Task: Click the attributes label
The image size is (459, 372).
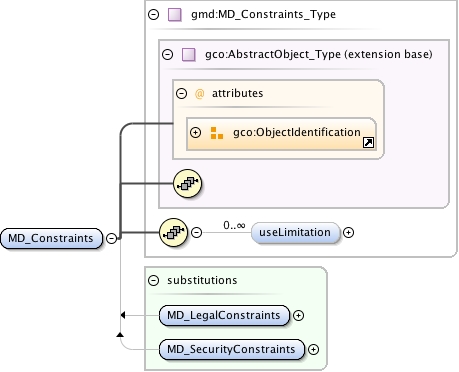Action: click(238, 93)
